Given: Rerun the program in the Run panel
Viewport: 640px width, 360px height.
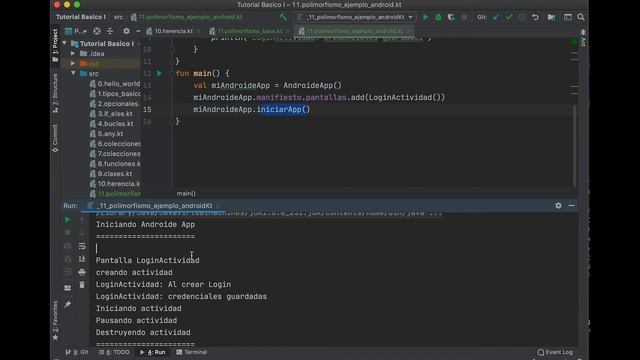Looking at the screenshot, I should (68, 220).
